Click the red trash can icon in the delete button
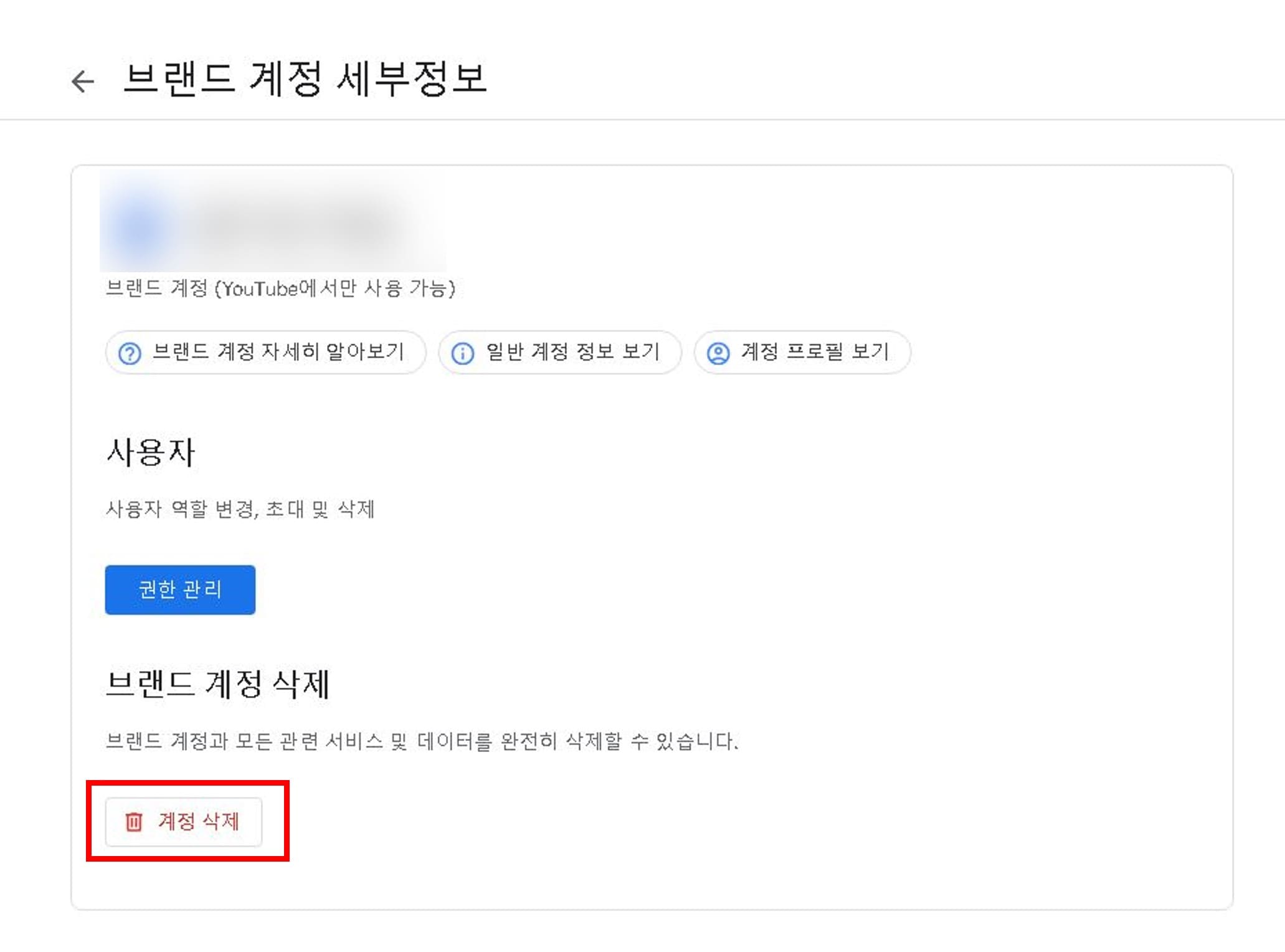1285x952 pixels. click(x=133, y=822)
